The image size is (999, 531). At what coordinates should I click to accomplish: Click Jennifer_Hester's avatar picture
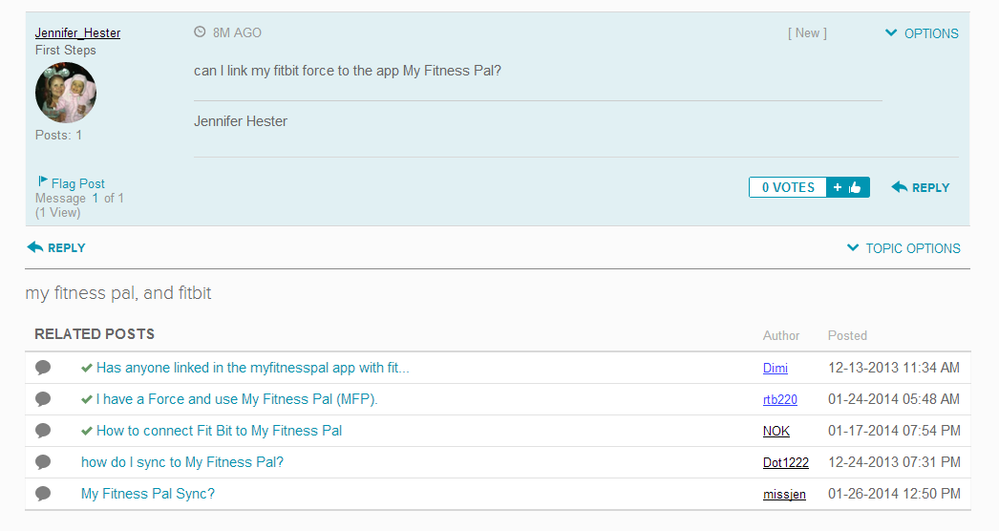(x=66, y=92)
